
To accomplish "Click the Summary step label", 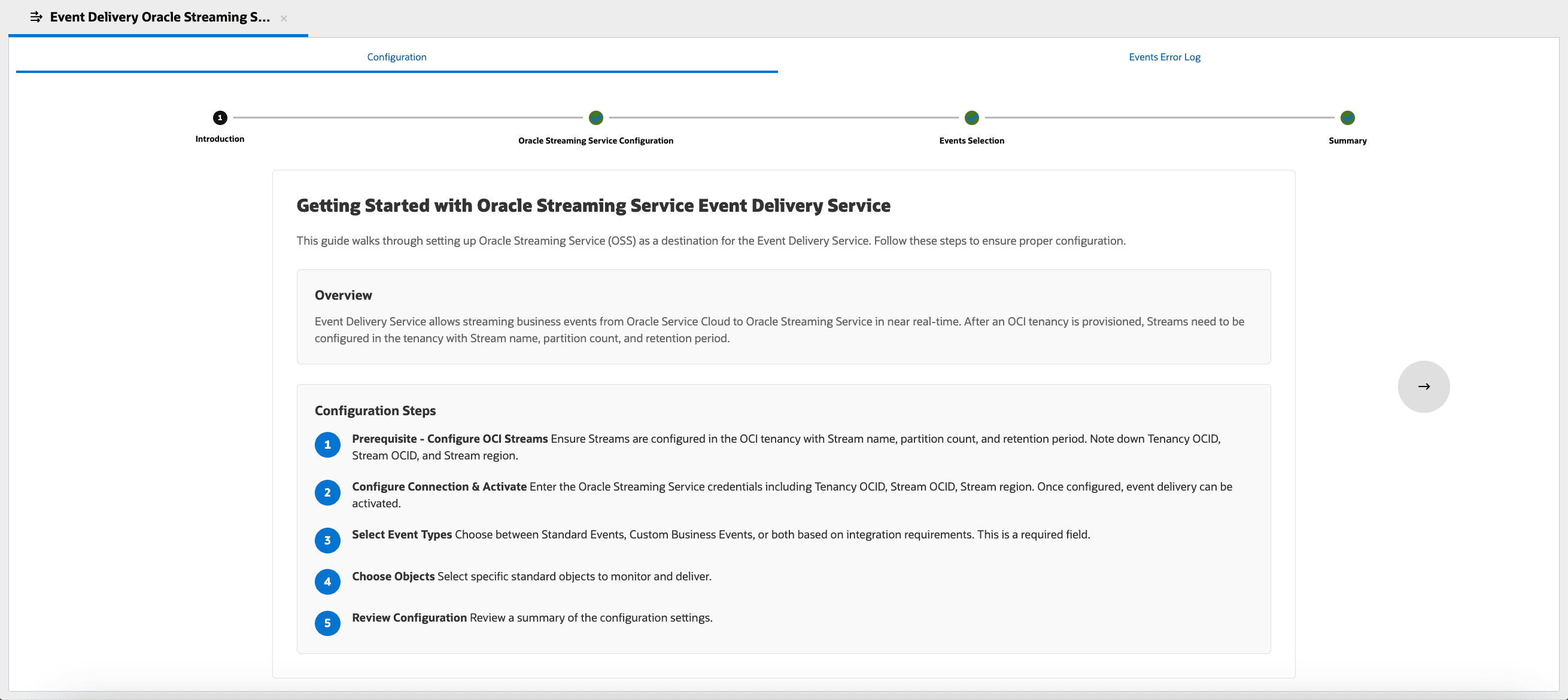I will click(1347, 141).
